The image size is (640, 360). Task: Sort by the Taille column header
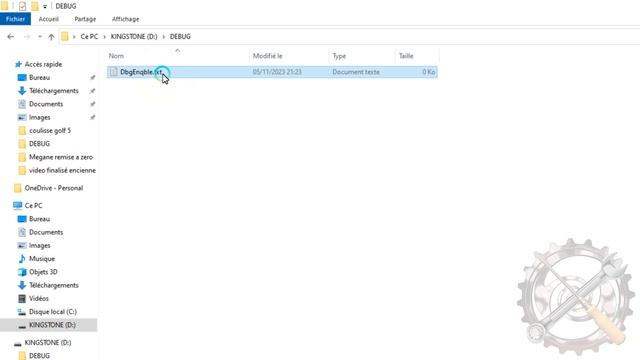click(406, 56)
